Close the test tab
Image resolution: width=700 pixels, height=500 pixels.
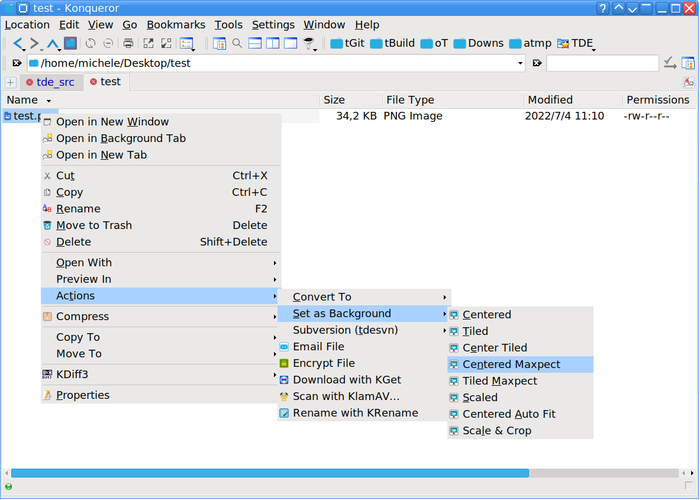(93, 82)
